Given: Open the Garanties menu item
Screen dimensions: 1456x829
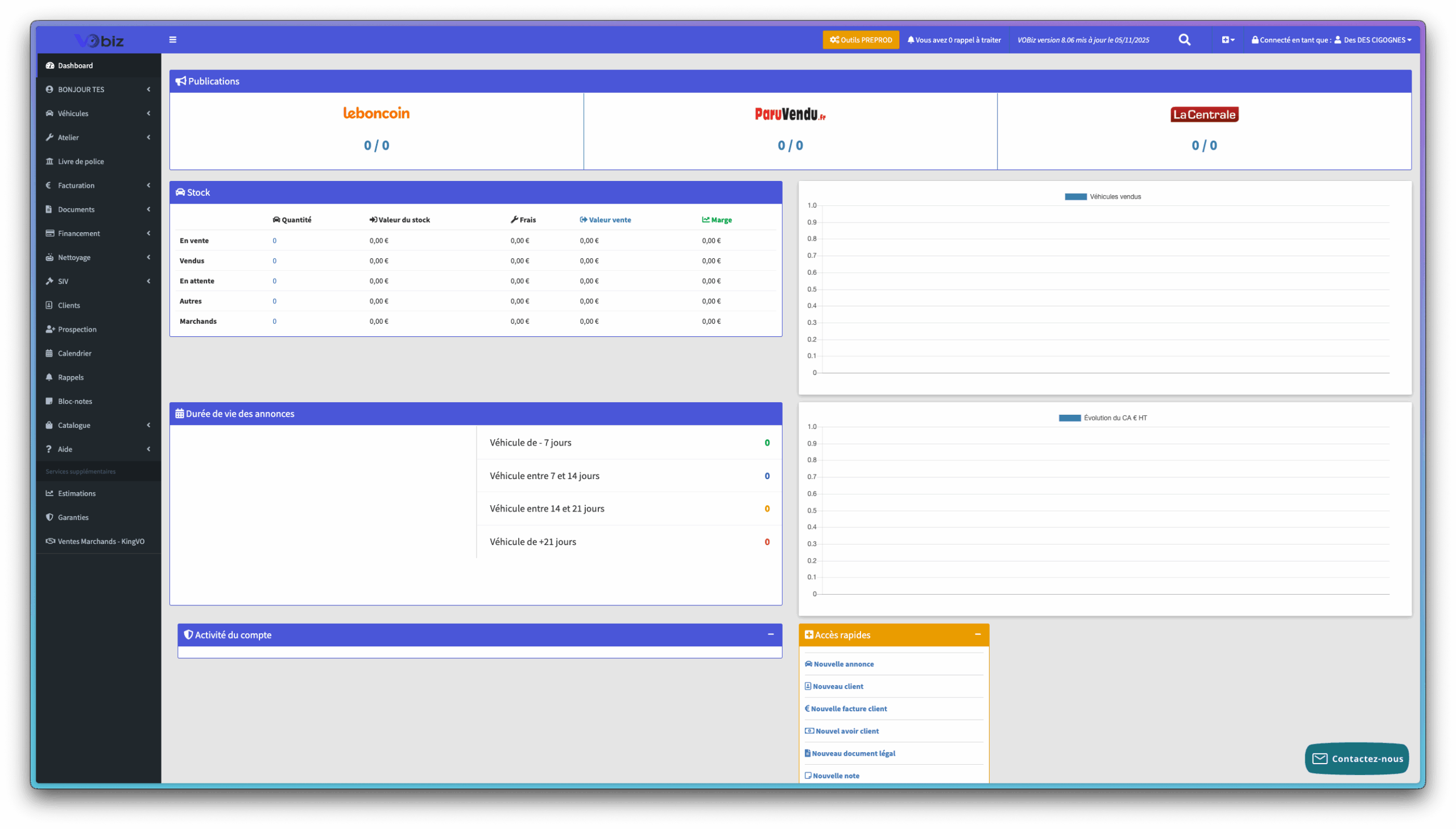Looking at the screenshot, I should [x=73, y=517].
